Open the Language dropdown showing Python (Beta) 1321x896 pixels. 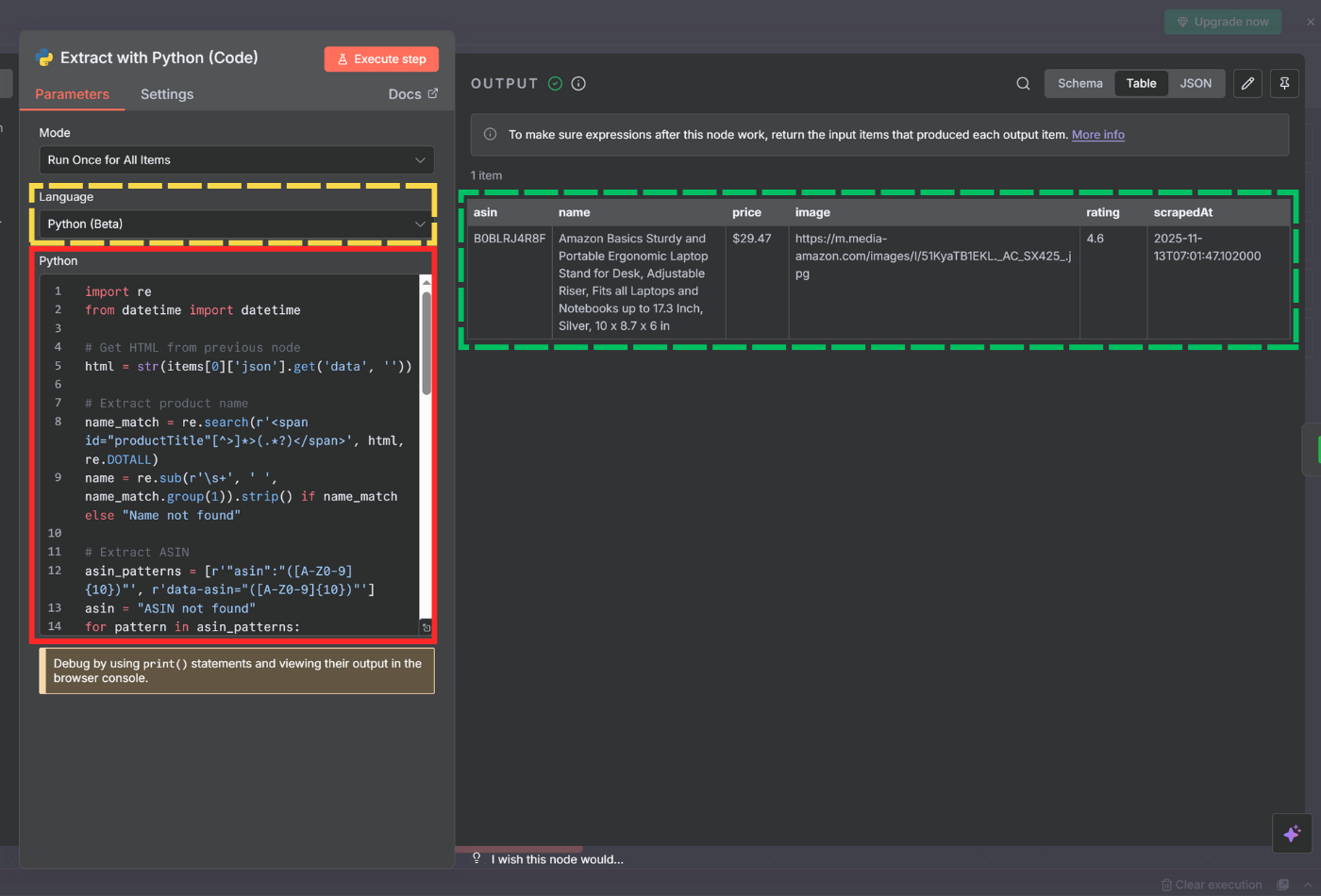tap(236, 224)
